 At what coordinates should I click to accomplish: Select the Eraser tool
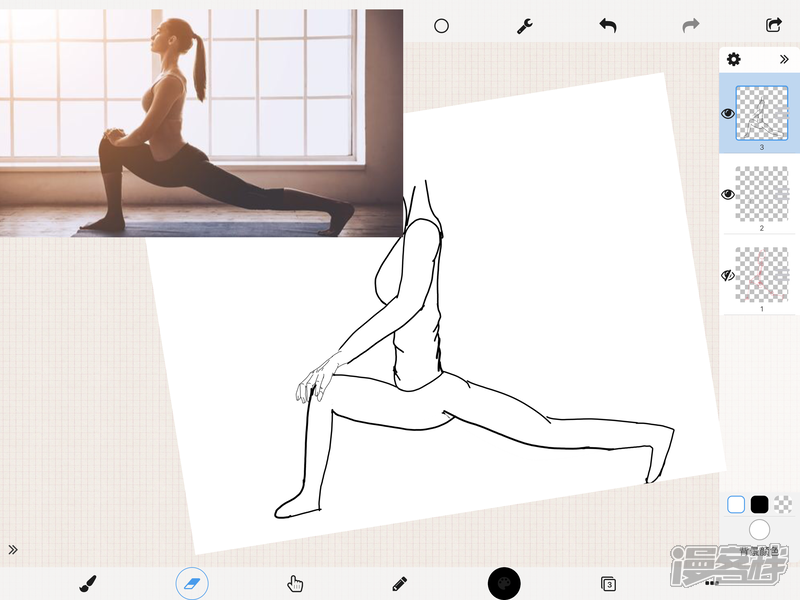click(x=192, y=583)
